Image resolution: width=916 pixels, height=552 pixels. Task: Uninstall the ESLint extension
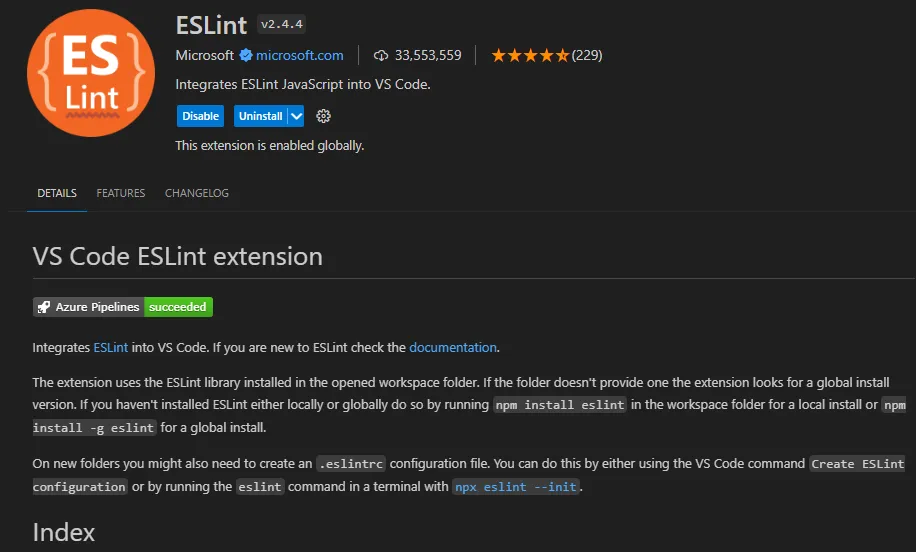[260, 116]
